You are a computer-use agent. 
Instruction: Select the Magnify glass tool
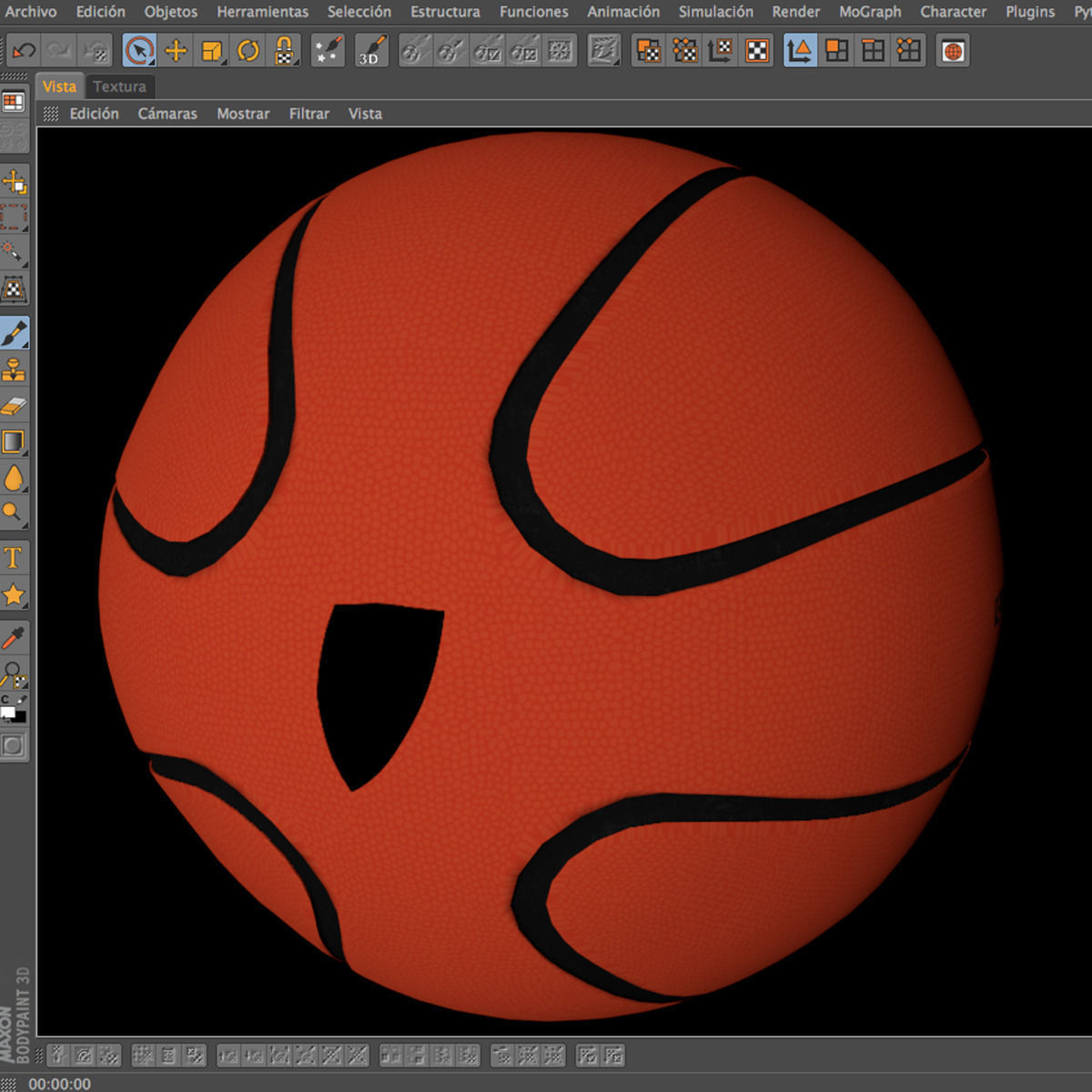[x=14, y=513]
